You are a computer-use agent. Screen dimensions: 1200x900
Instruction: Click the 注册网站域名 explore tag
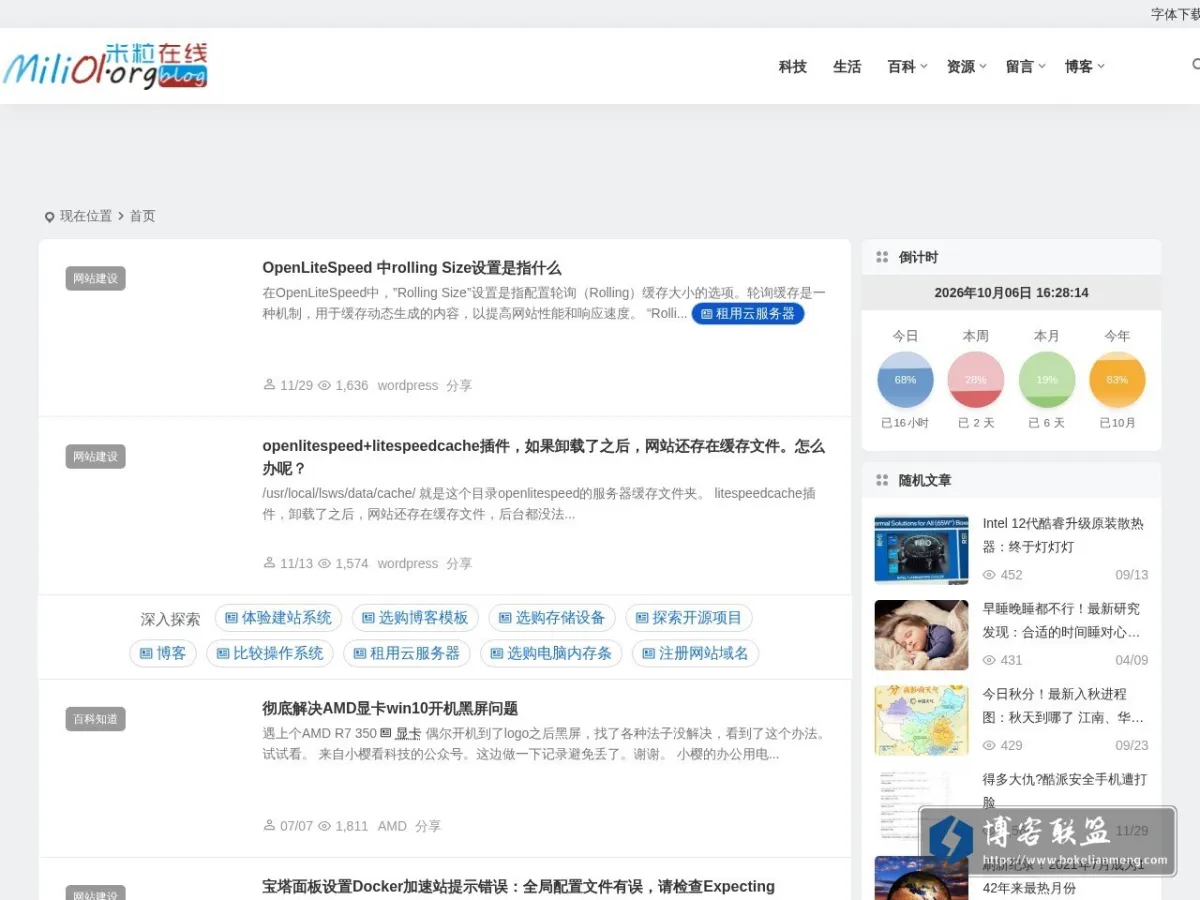[696, 653]
